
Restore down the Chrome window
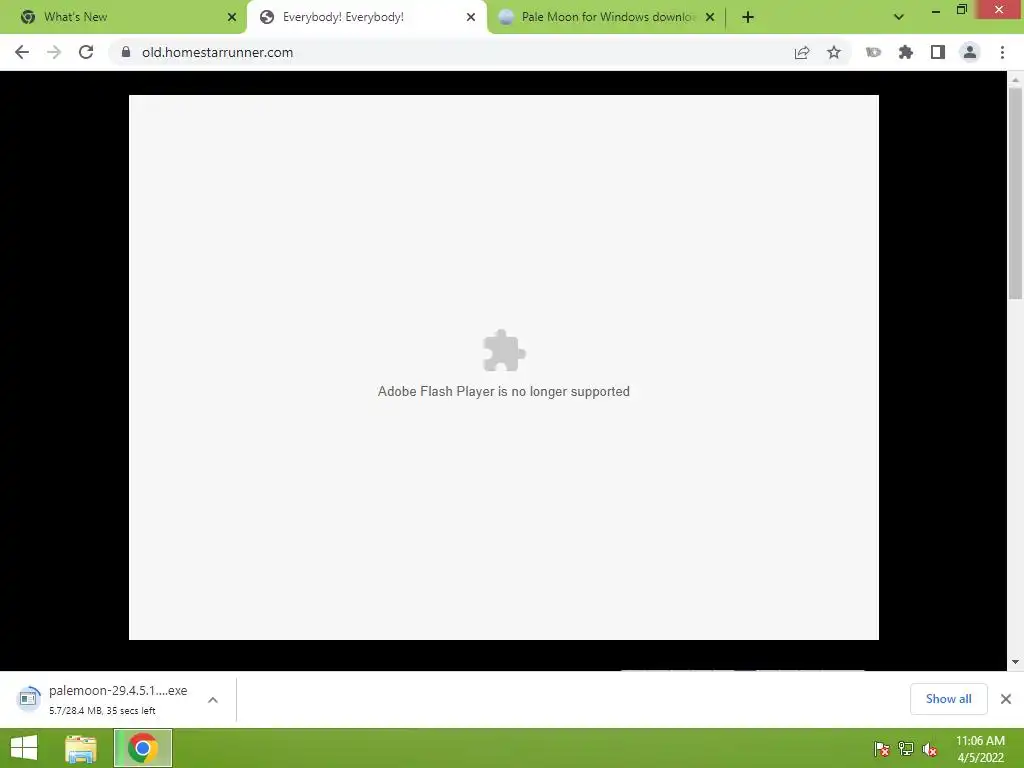click(962, 9)
